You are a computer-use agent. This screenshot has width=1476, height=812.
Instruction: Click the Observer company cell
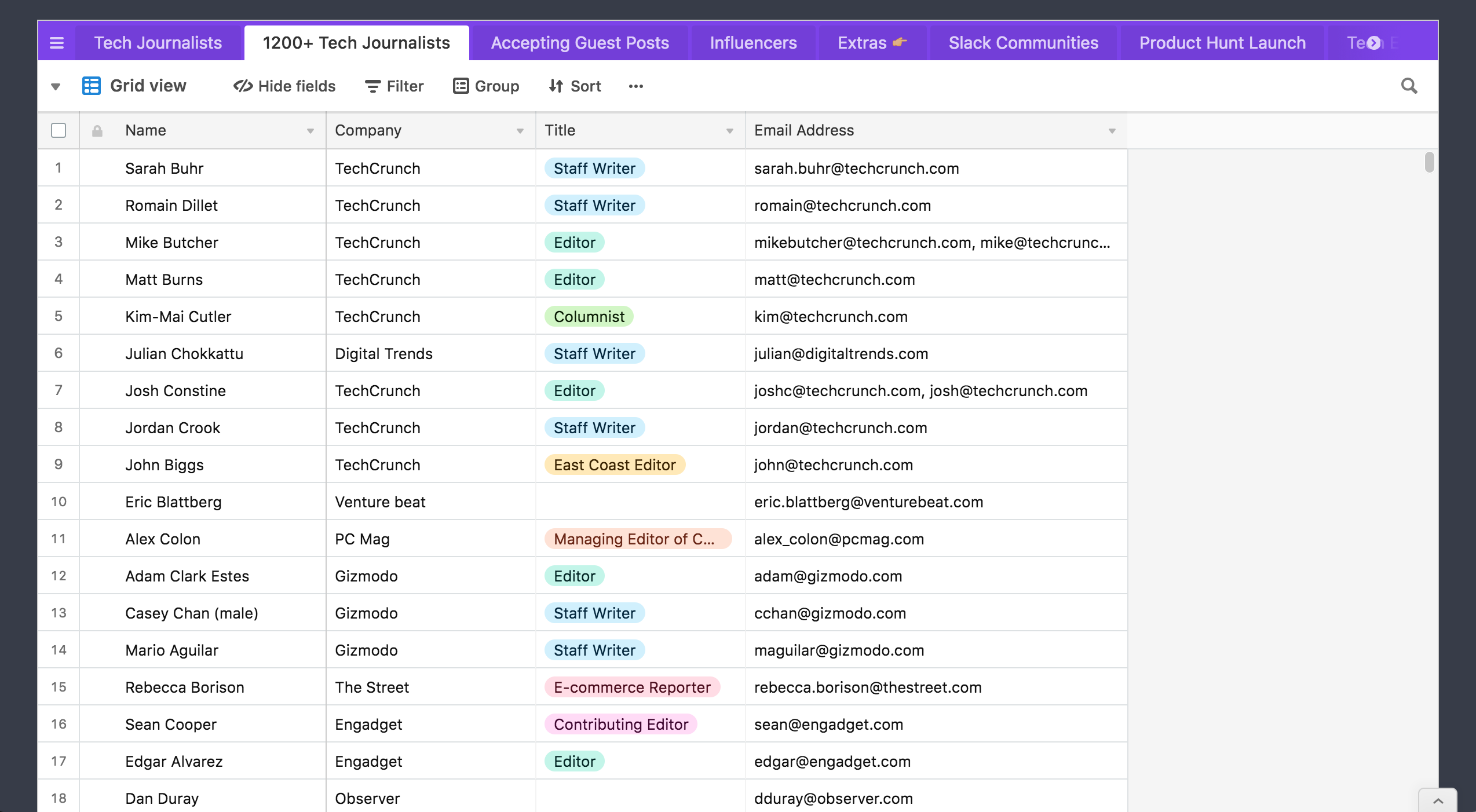point(431,796)
